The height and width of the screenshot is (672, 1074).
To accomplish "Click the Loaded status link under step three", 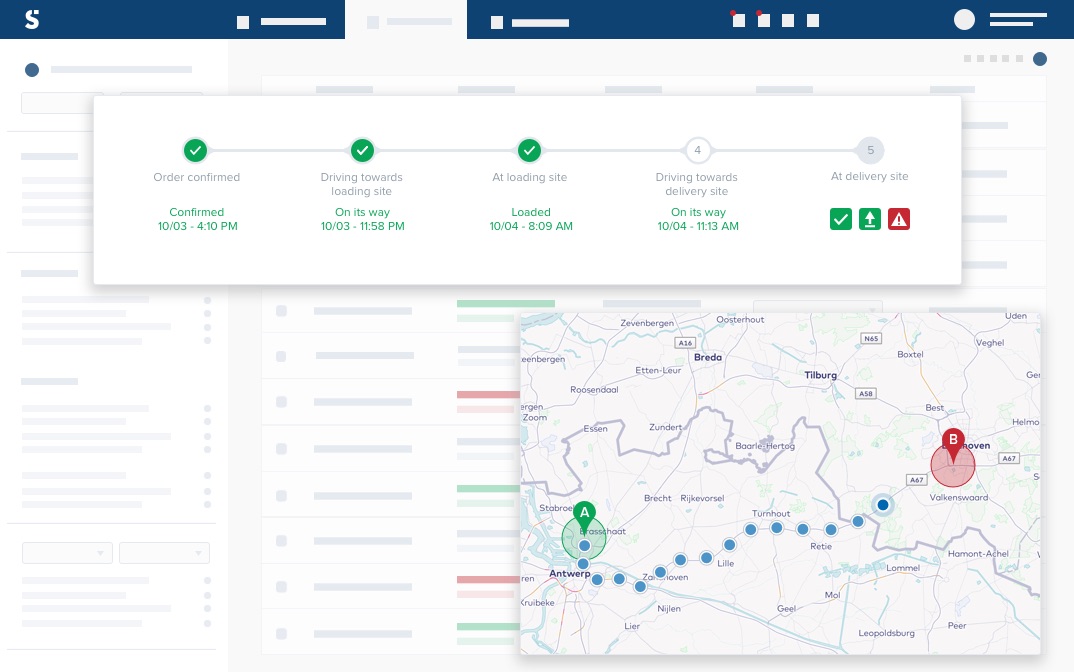I will pyautogui.click(x=531, y=212).
